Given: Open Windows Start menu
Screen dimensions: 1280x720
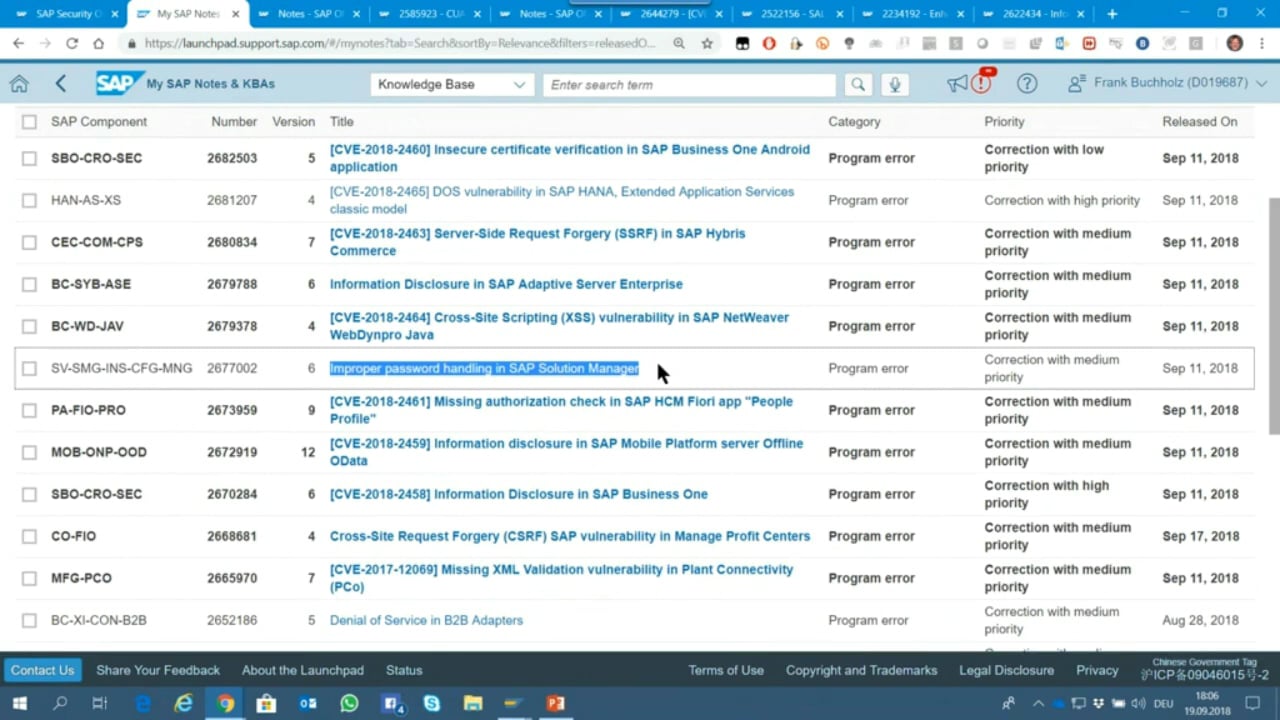Looking at the screenshot, I should coord(19,704).
